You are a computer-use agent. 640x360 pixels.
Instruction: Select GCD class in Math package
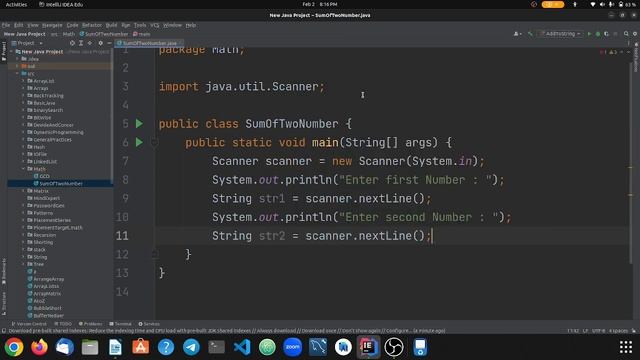44,176
